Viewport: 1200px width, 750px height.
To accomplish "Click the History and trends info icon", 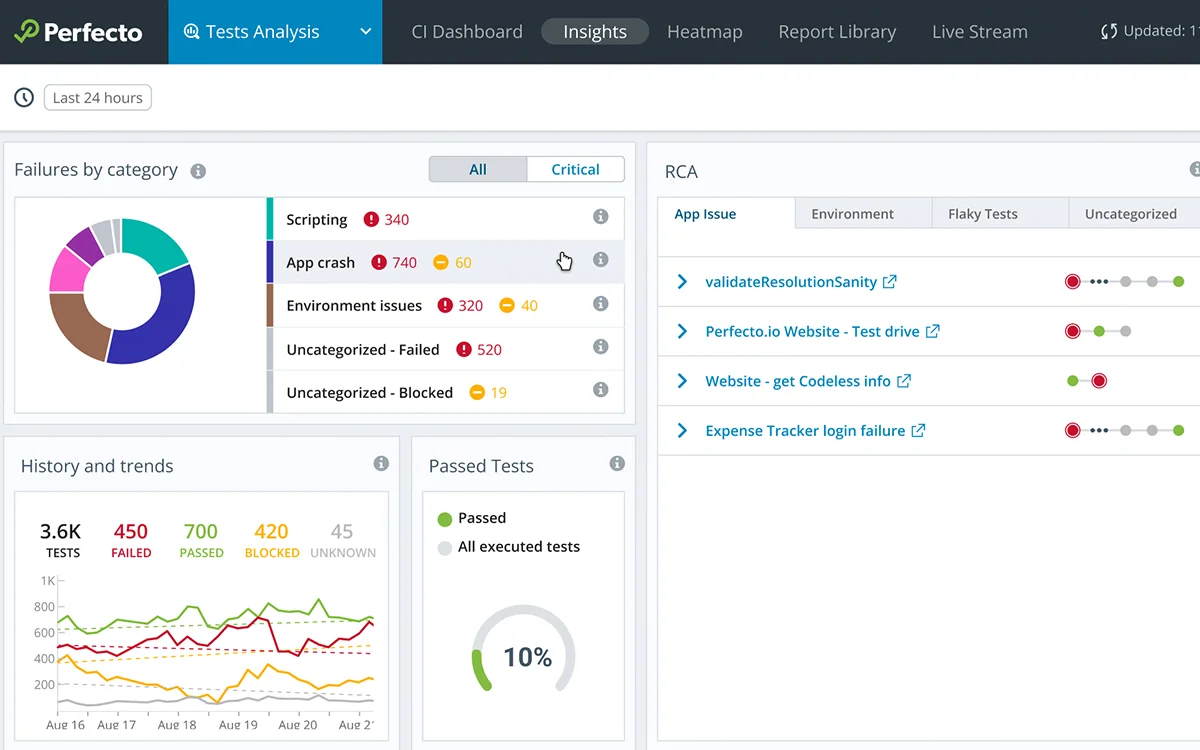I will [381, 463].
